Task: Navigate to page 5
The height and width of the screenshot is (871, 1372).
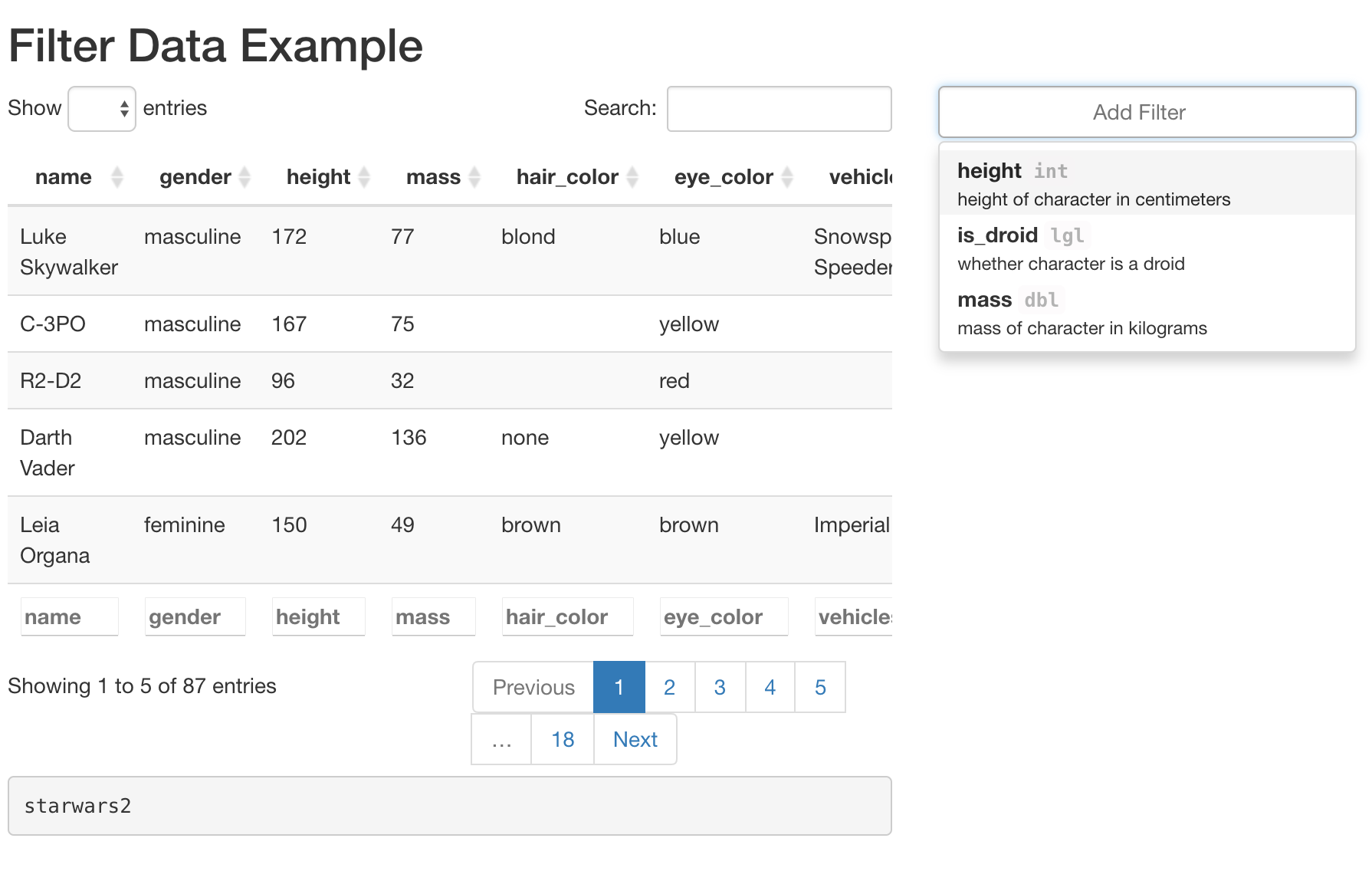Action: click(x=820, y=687)
